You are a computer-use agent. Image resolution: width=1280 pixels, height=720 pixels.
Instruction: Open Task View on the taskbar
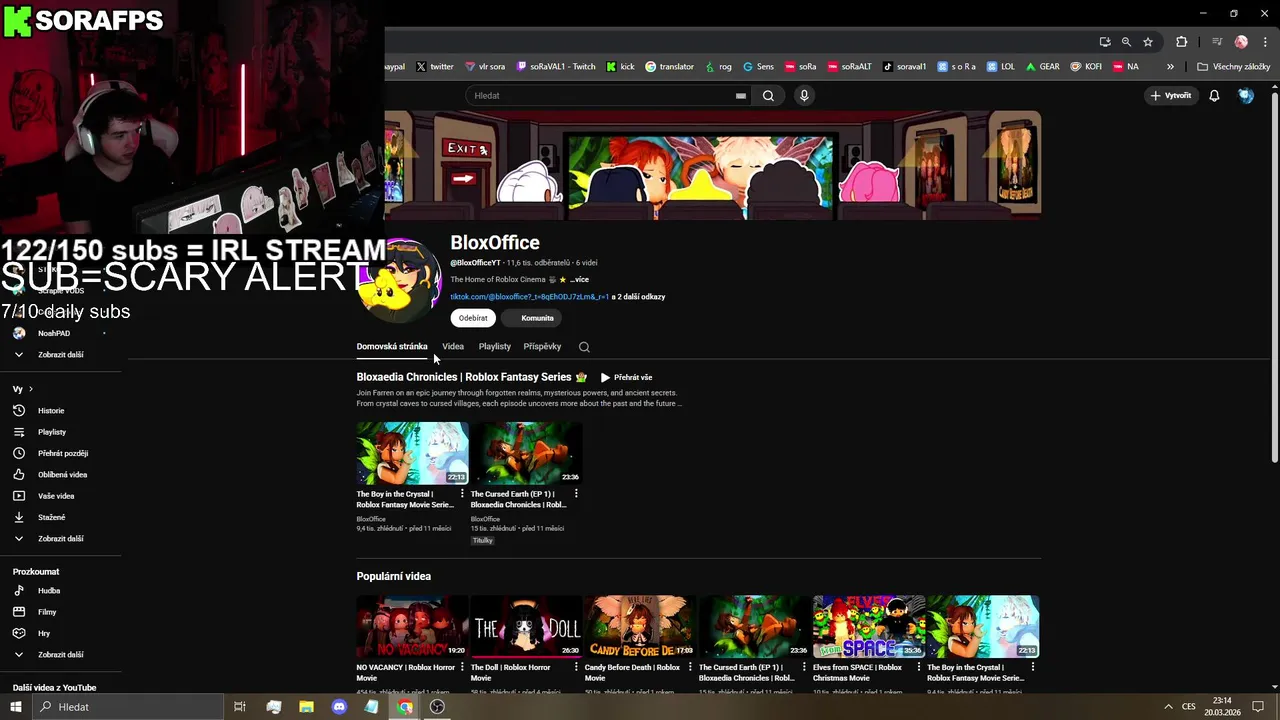coord(240,707)
